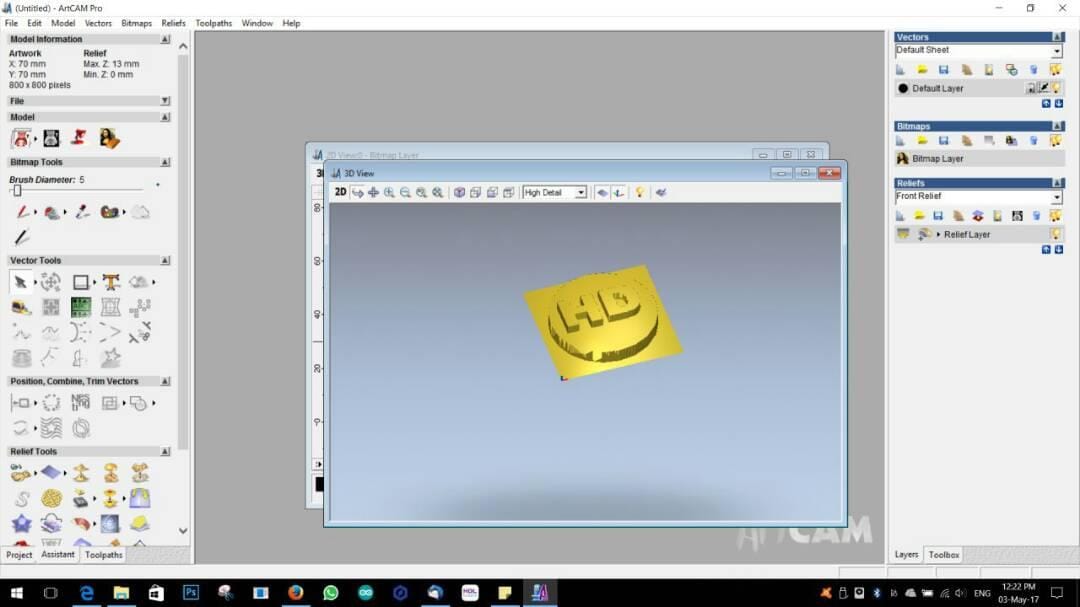Open Firefox from the taskbar

click(x=295, y=593)
